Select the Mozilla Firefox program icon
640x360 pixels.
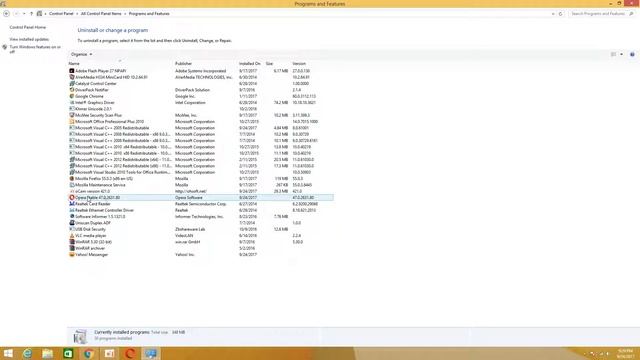click(x=72, y=178)
